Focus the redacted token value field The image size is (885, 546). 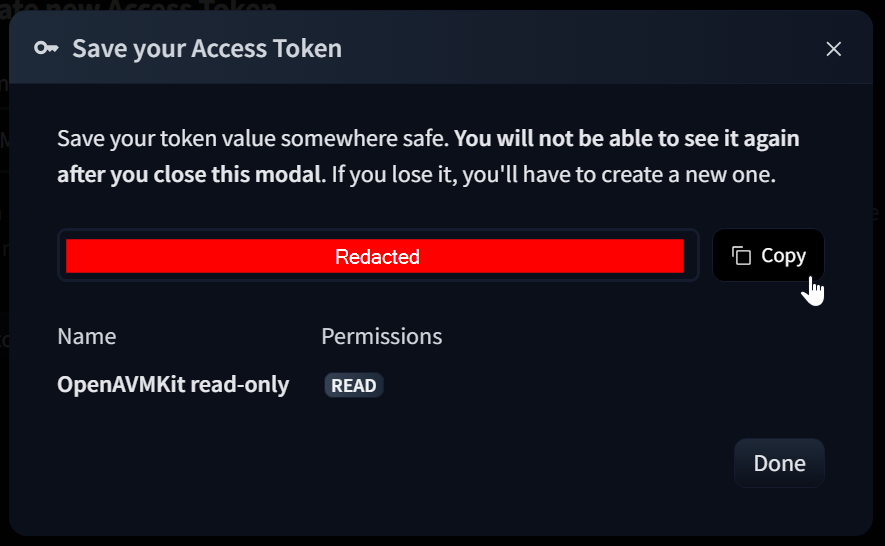click(x=378, y=255)
